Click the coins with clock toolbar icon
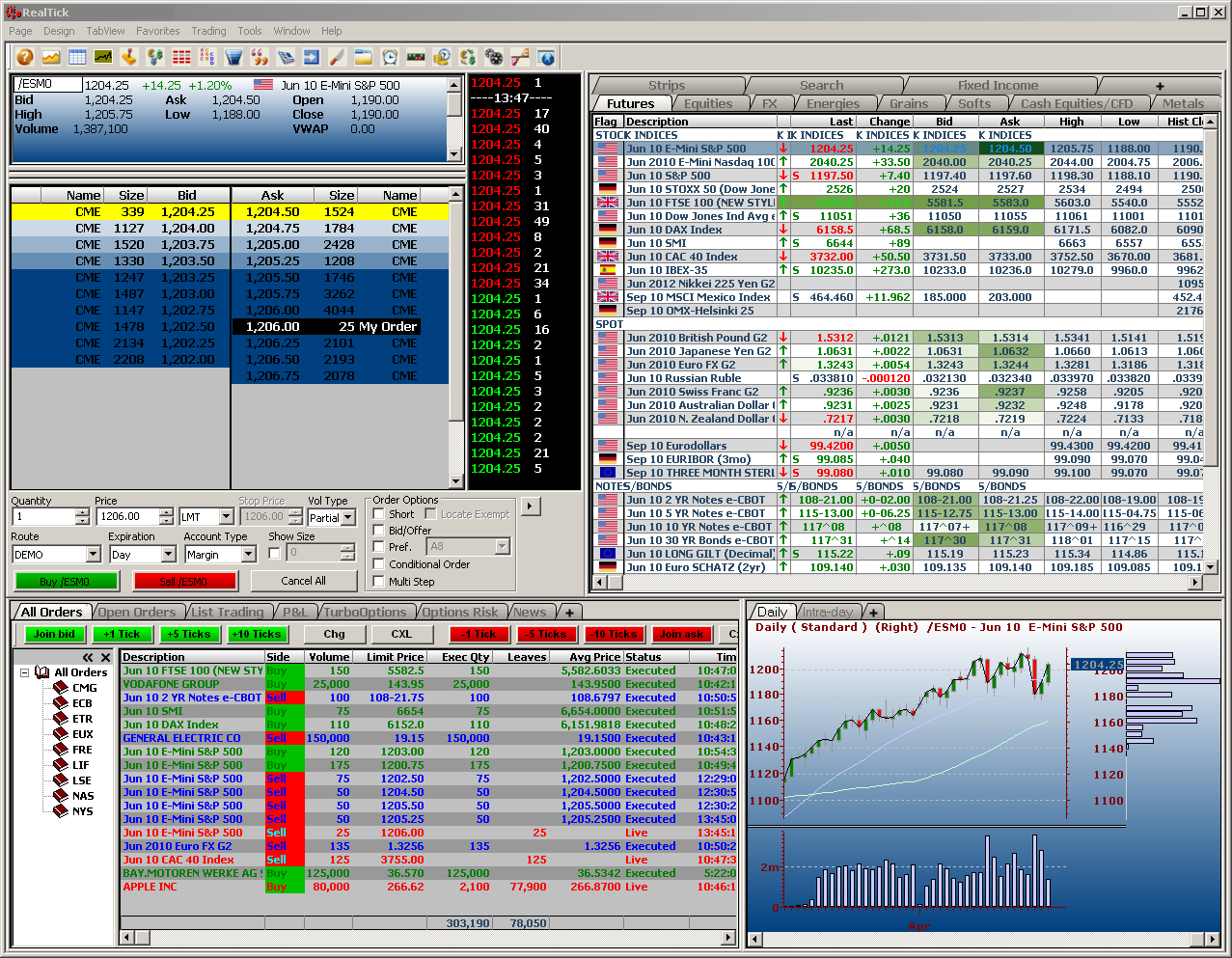1232x958 pixels. (442, 58)
